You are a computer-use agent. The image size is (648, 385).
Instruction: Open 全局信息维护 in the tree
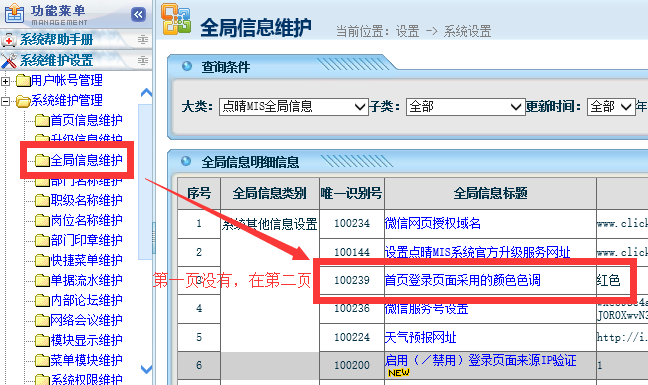[x=86, y=160]
